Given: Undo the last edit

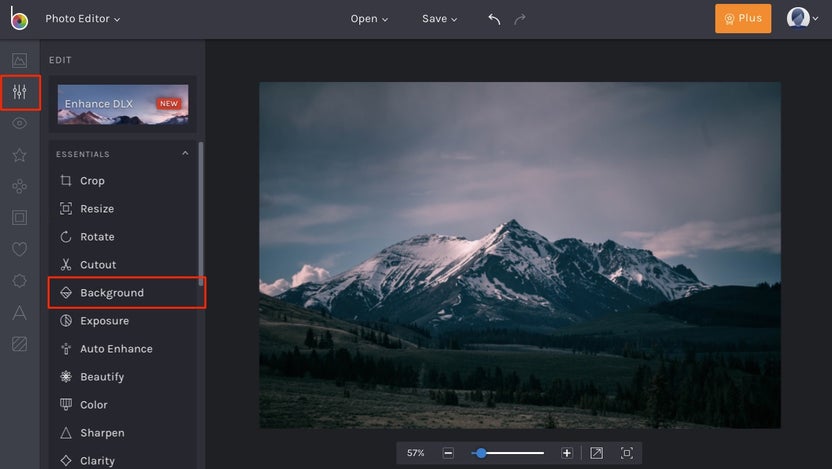Looking at the screenshot, I should click(x=494, y=19).
